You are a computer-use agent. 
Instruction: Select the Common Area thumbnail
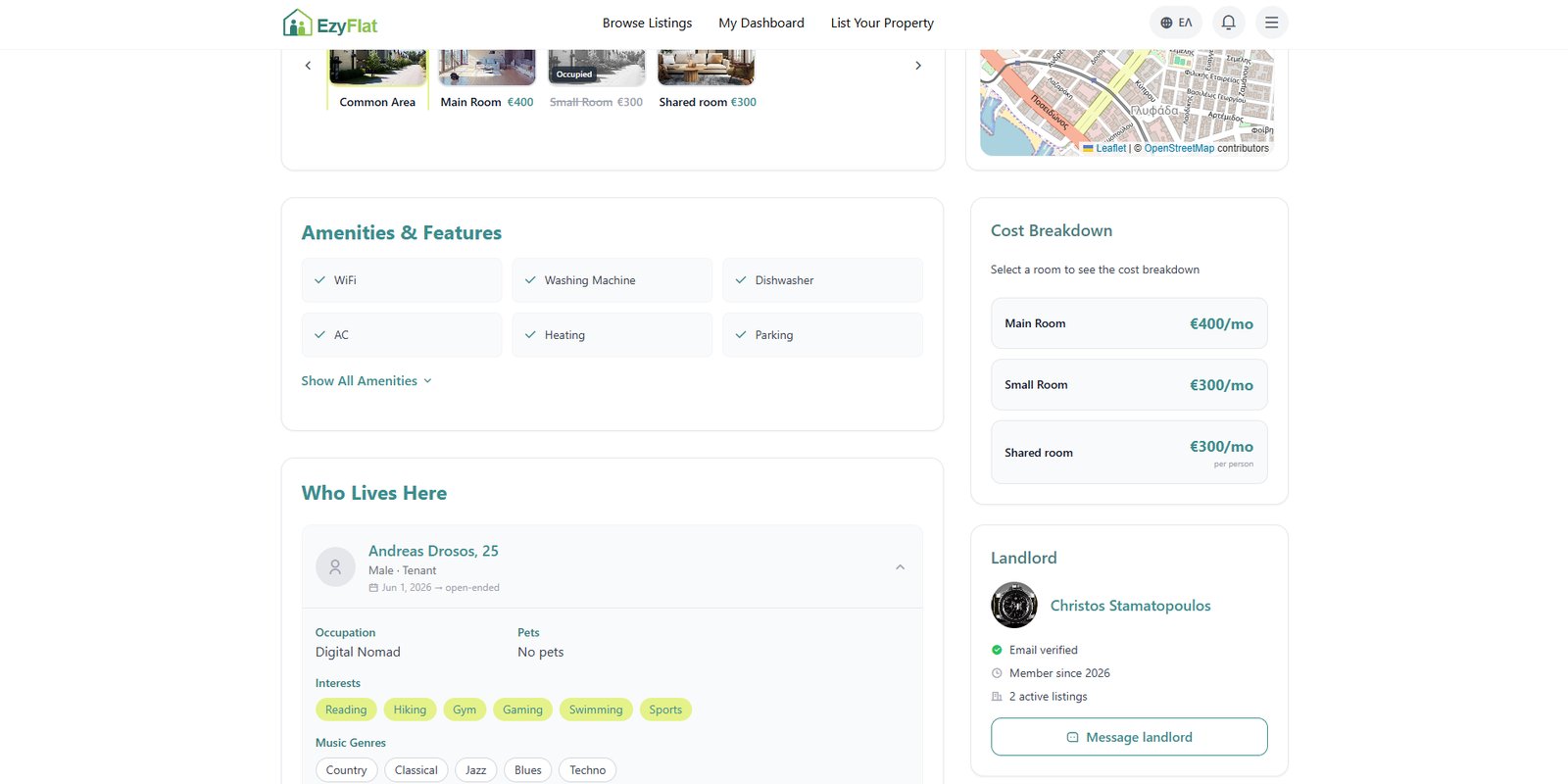tap(377, 79)
